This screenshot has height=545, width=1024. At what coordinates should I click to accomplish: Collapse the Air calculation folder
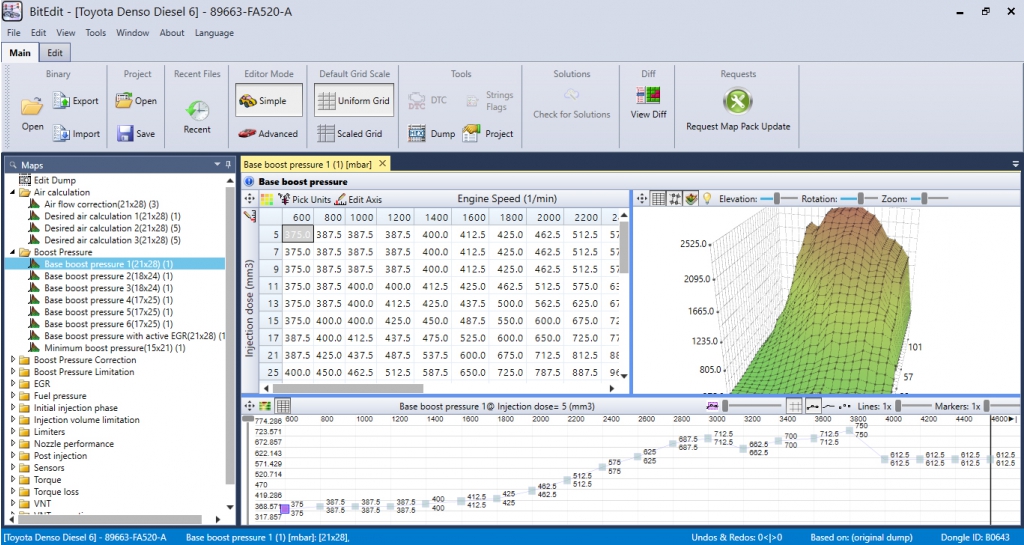pos(12,193)
